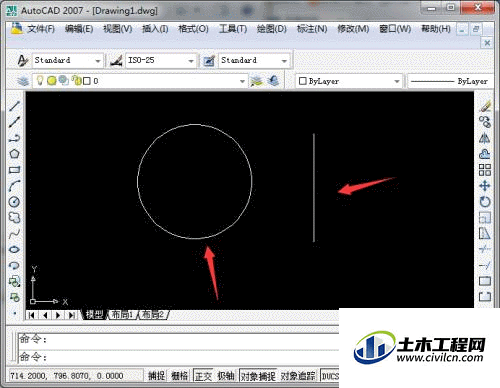Image resolution: width=500 pixels, height=388 pixels.
Task: Open the 视图(V) menu
Action: [x=118, y=29]
